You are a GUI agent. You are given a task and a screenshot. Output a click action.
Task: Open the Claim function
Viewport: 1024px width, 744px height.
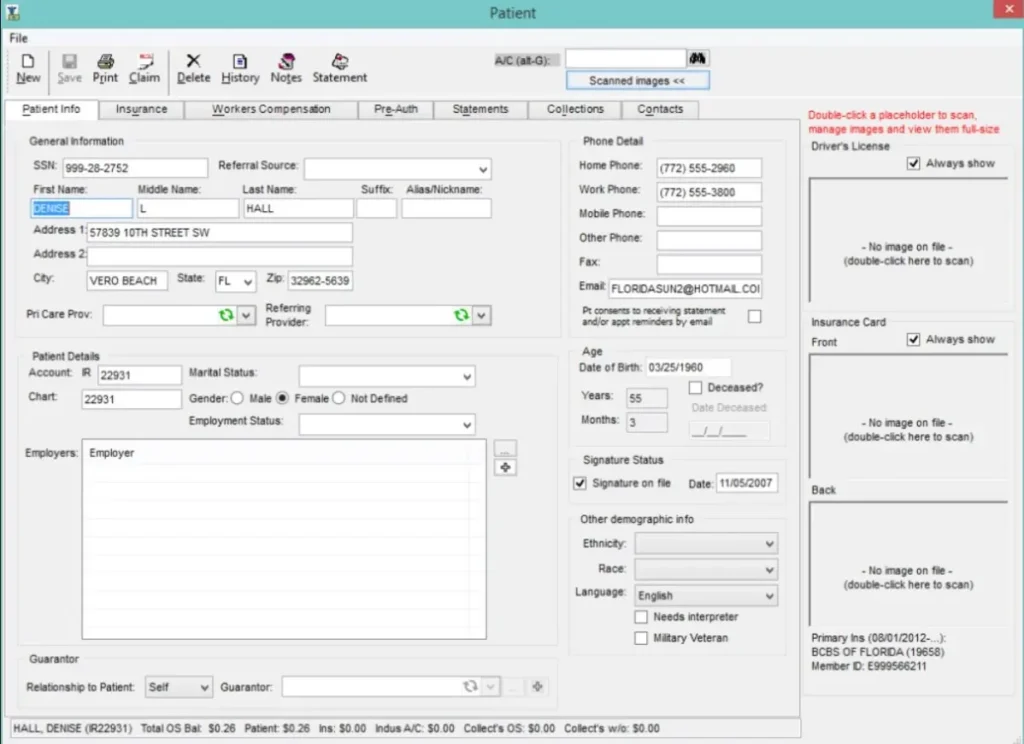(144, 67)
